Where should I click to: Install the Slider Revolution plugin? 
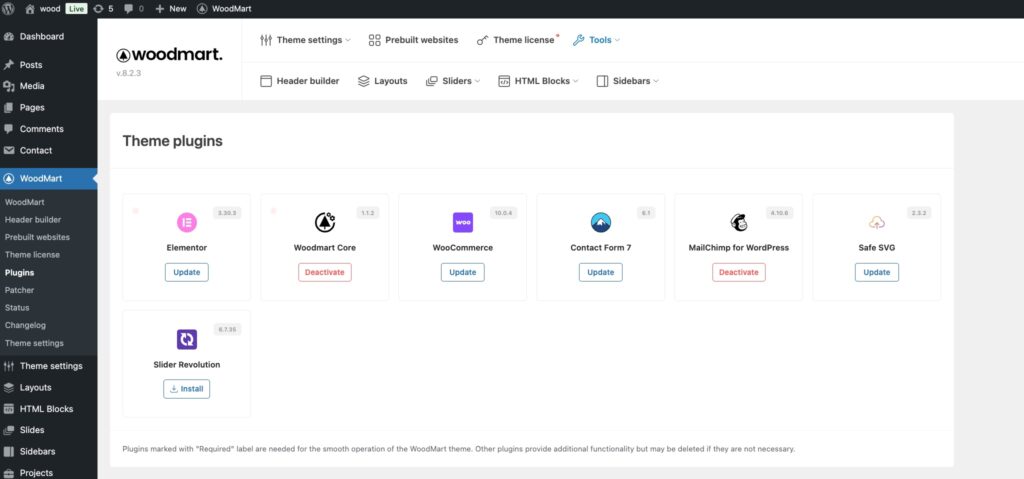[x=187, y=389]
